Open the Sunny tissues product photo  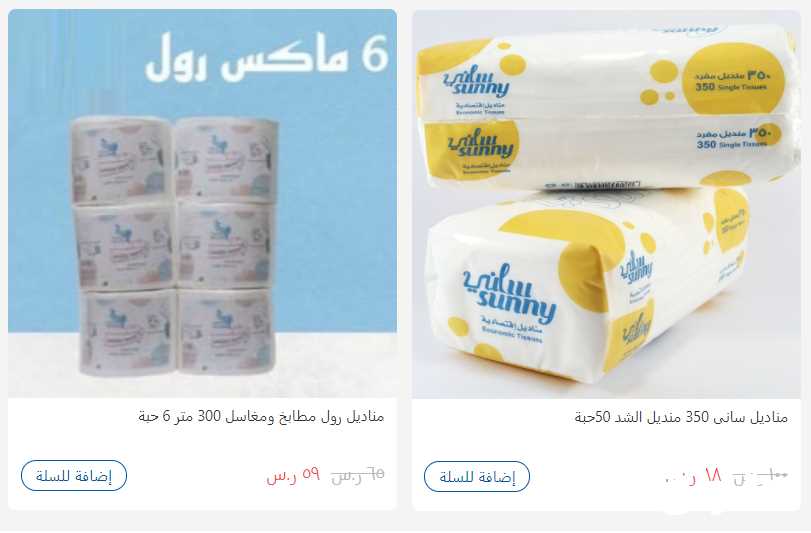point(606,204)
